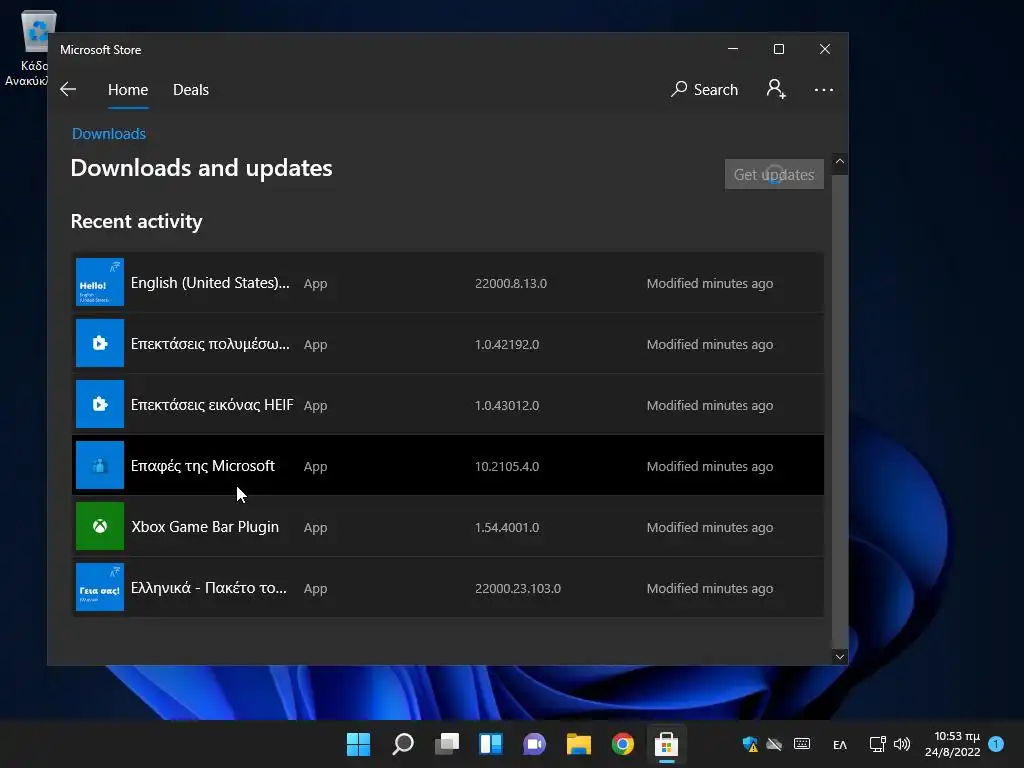This screenshot has height=768, width=1024.
Task: Switch to the Deals tab
Action: [x=191, y=89]
